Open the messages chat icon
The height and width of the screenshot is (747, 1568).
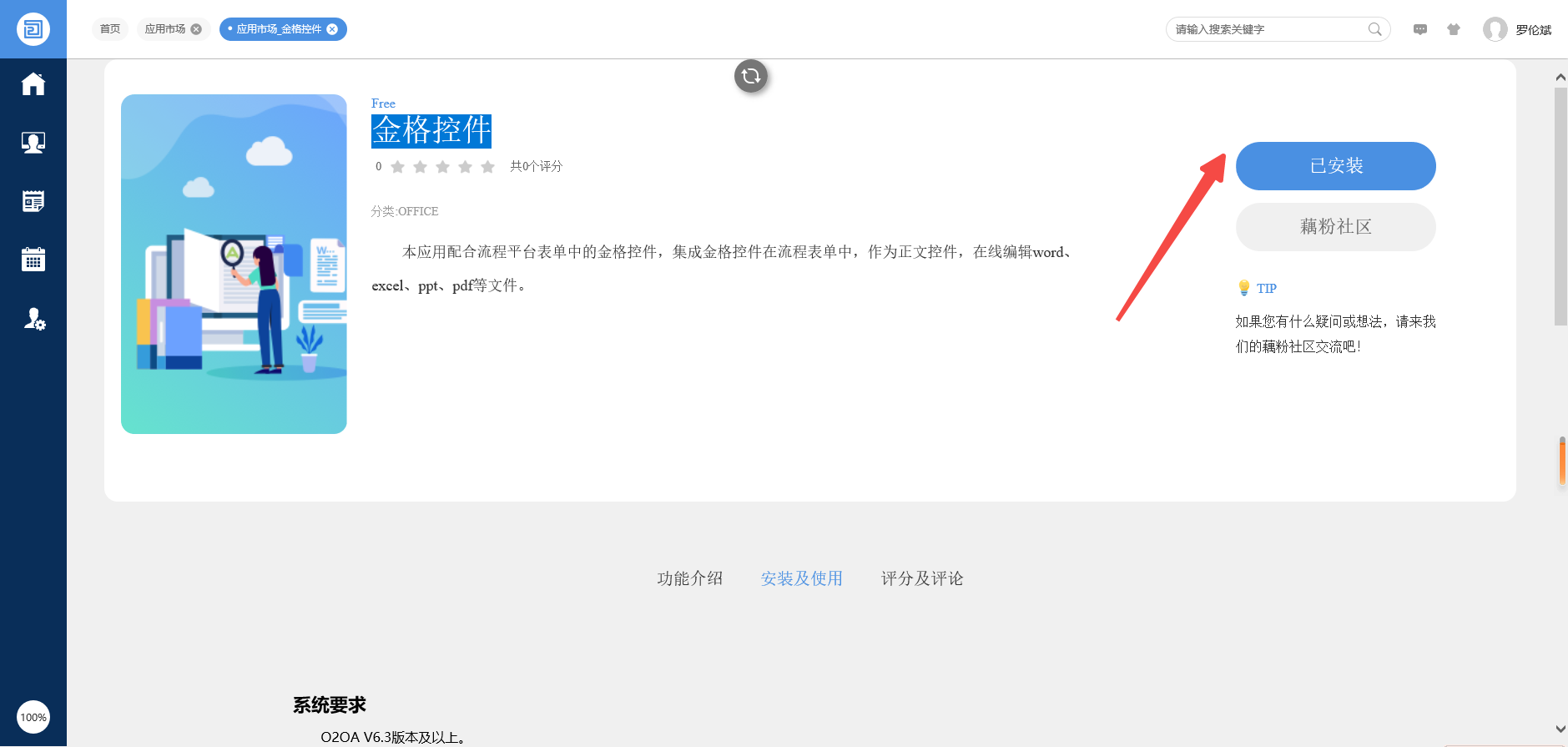click(1420, 29)
